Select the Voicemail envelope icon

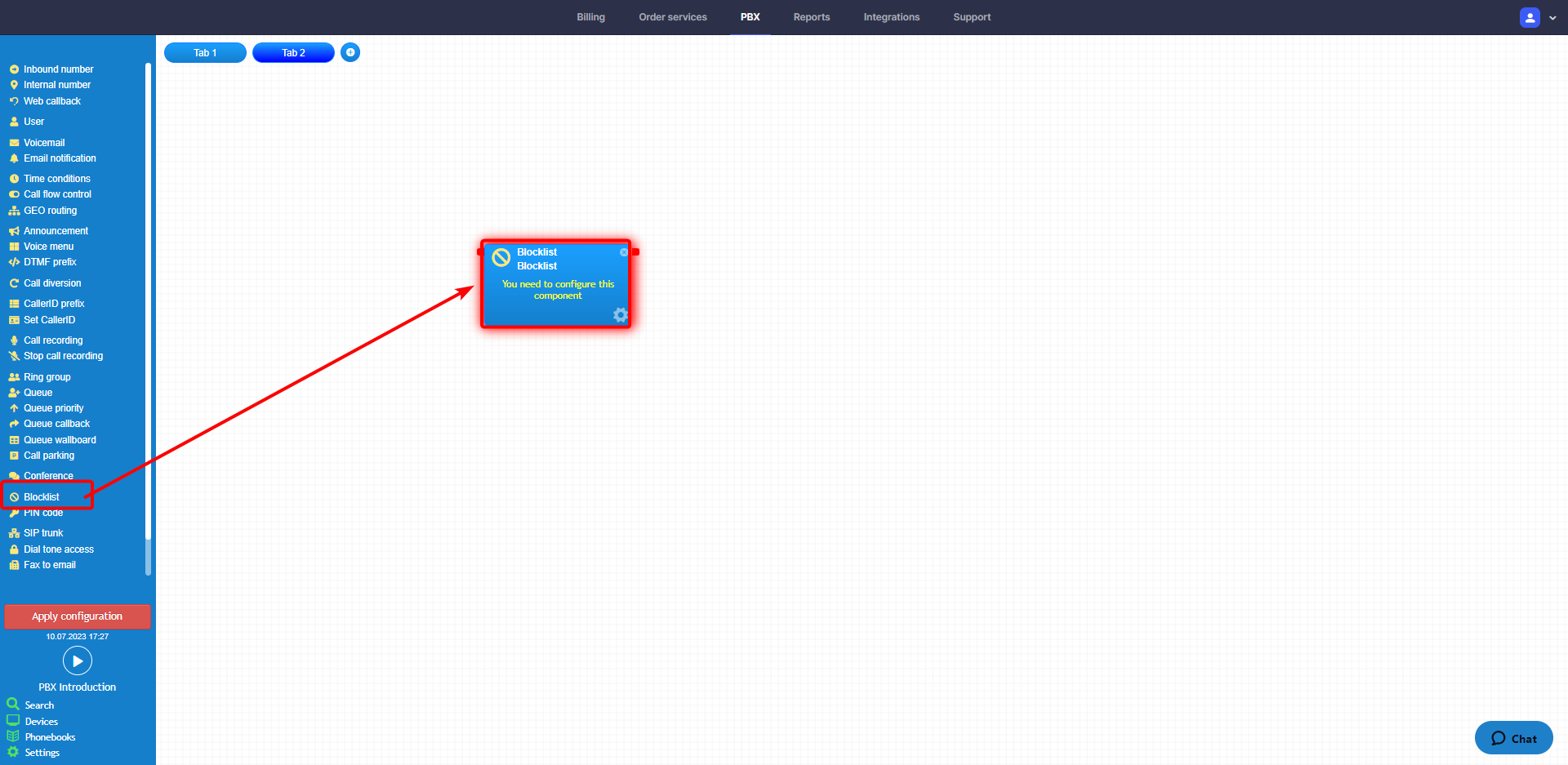(x=14, y=143)
